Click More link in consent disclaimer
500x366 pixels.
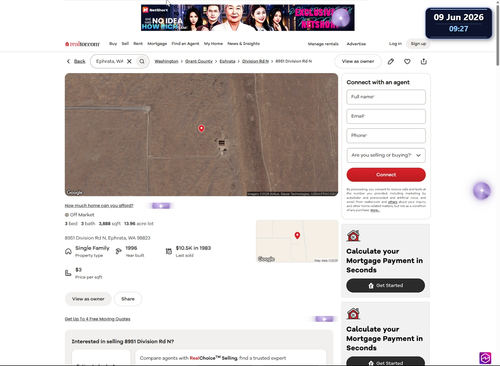tap(375, 210)
